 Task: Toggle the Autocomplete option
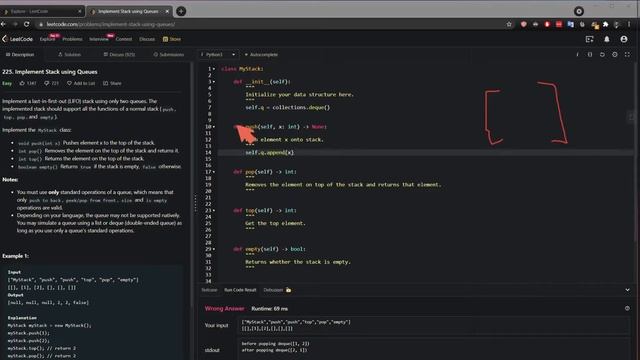pos(261,54)
